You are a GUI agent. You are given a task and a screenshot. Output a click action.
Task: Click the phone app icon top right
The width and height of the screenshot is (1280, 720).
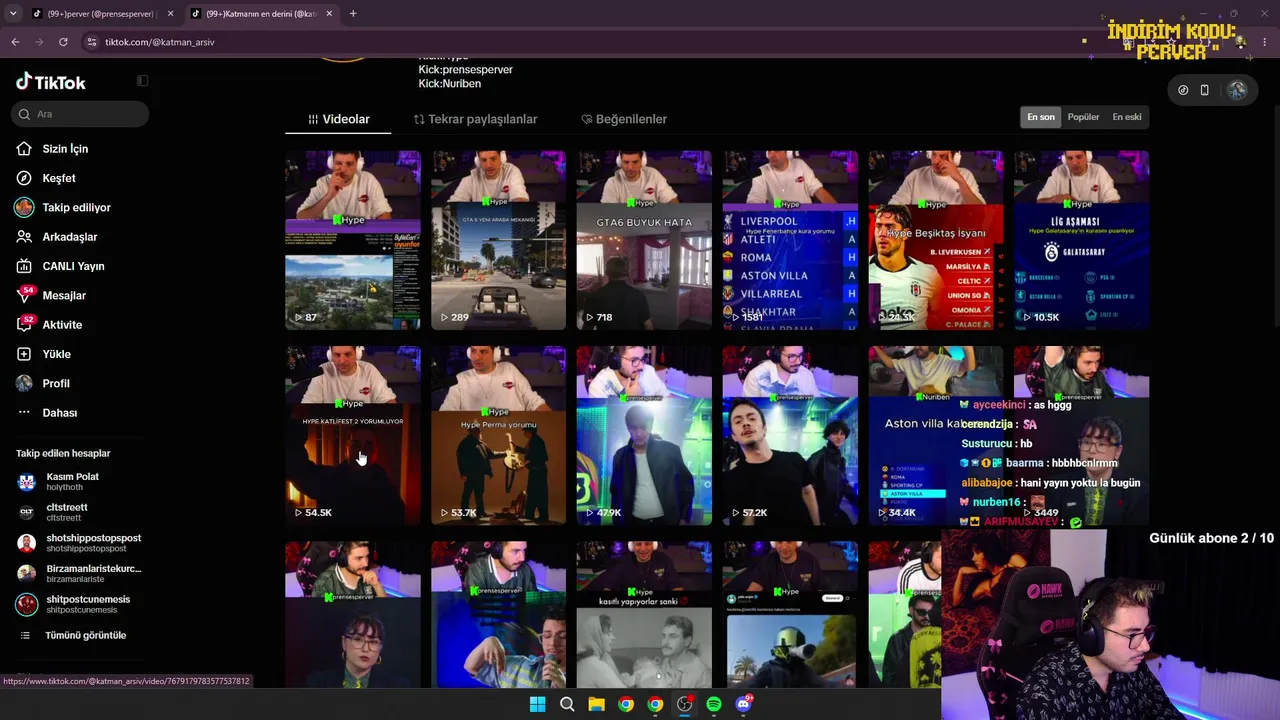tap(1204, 90)
